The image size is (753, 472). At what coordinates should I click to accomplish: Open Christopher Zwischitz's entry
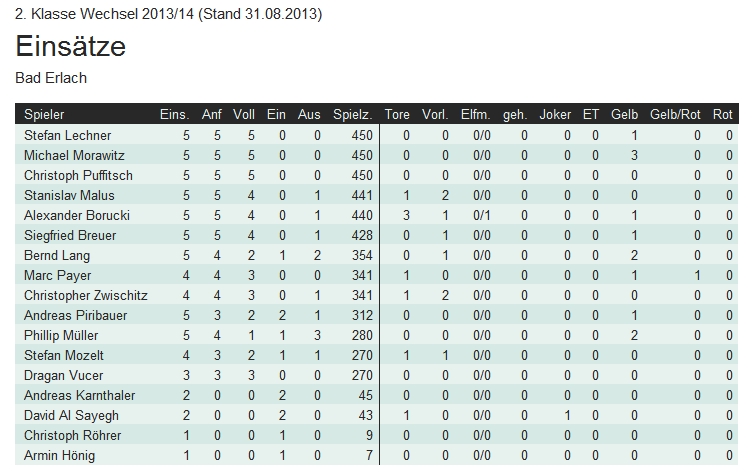tap(85, 295)
